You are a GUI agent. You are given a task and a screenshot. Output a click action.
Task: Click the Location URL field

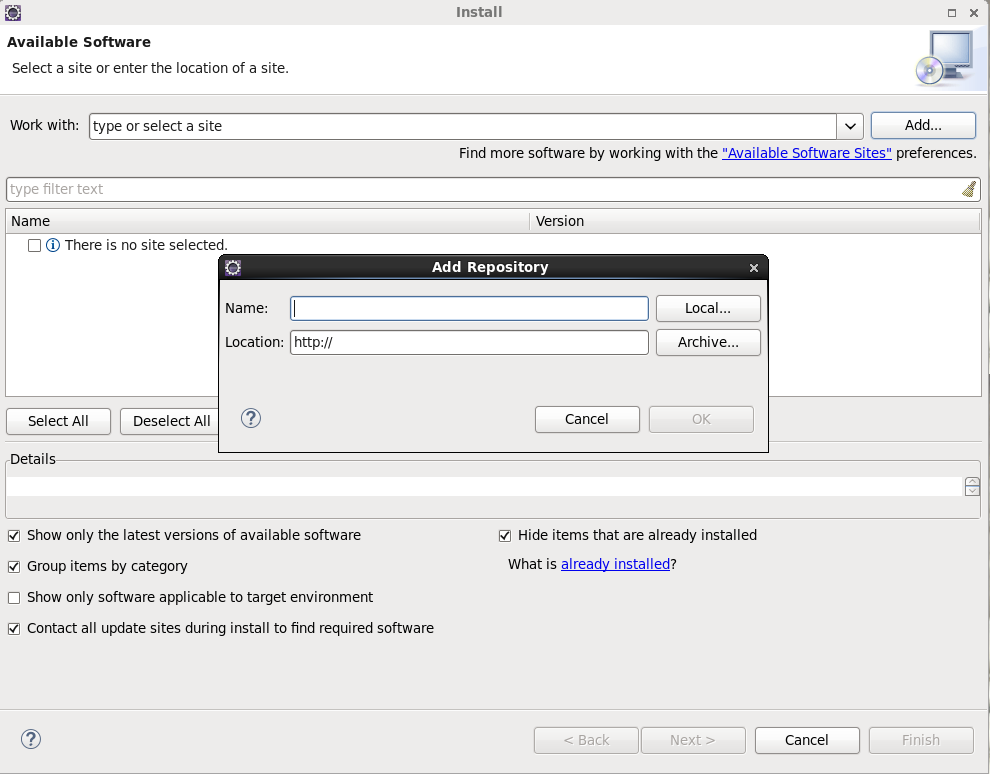pos(469,342)
